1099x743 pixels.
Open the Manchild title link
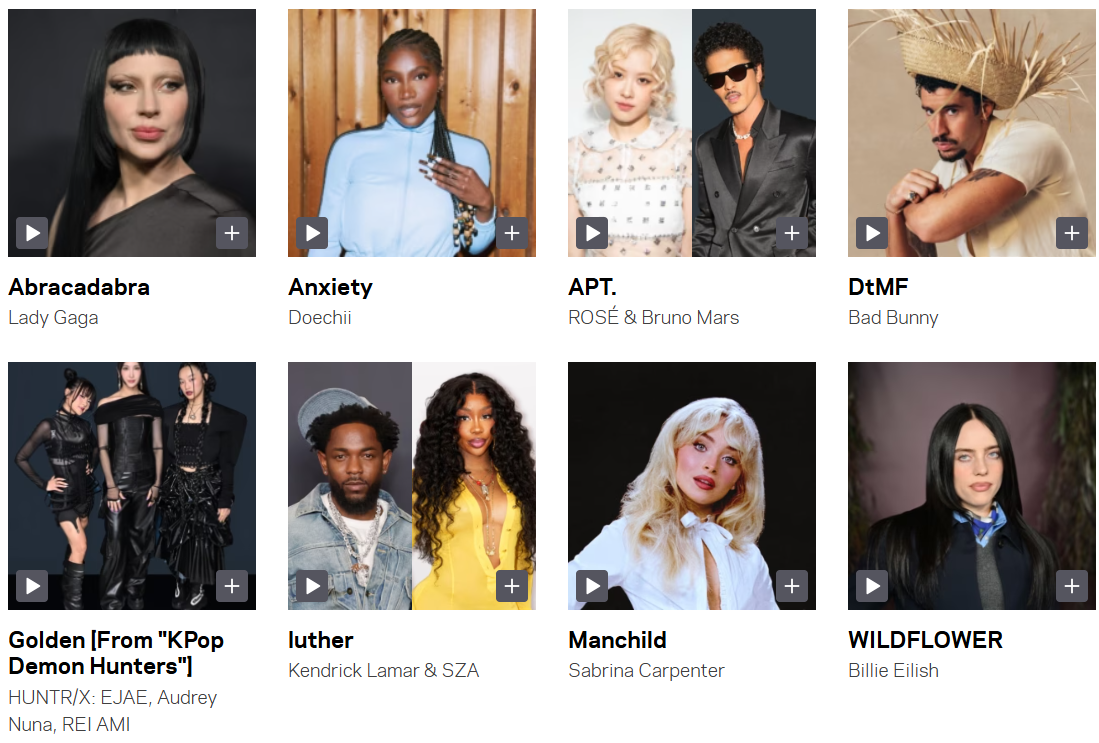617,640
